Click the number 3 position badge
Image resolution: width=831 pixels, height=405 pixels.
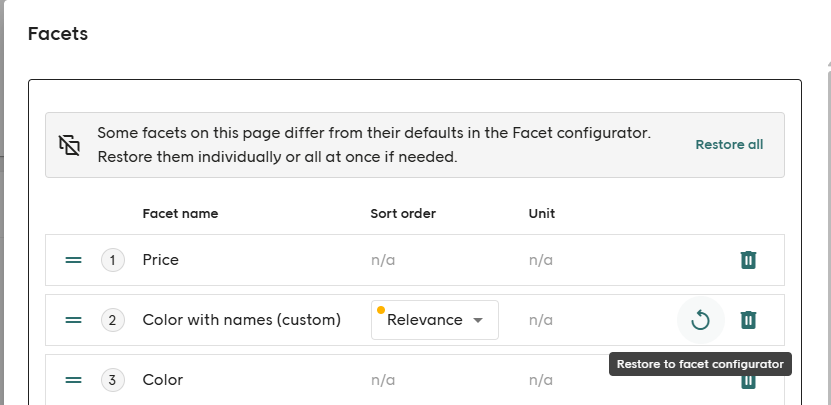(x=113, y=380)
